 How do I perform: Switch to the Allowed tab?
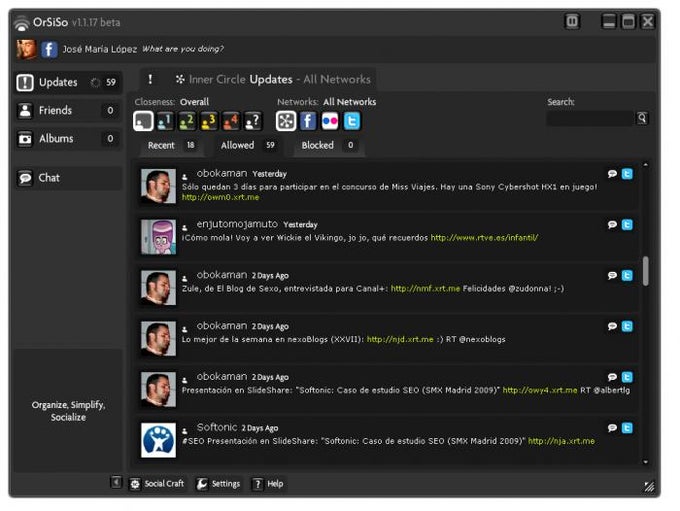click(x=247, y=145)
